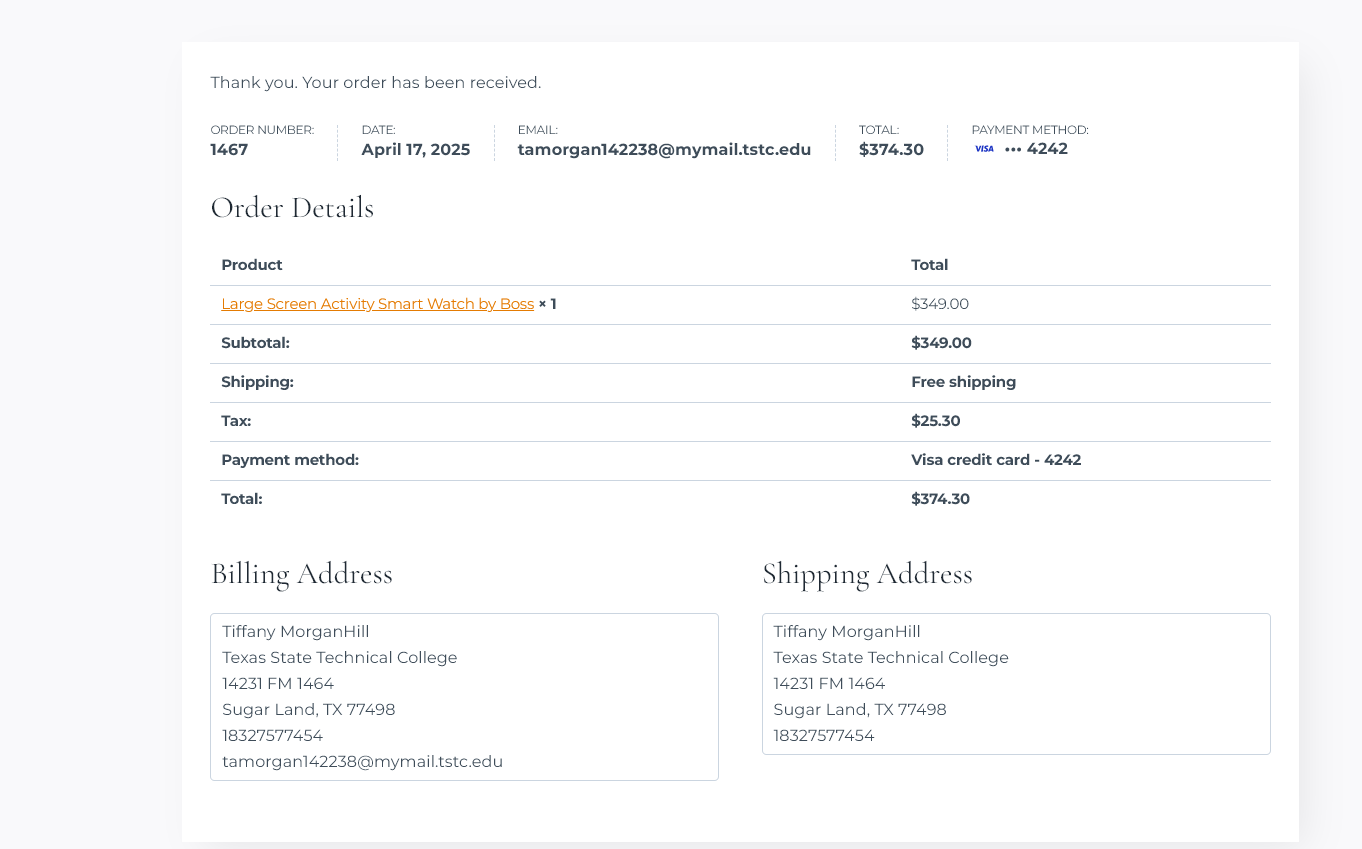Select the date April 17, 2025

click(416, 149)
